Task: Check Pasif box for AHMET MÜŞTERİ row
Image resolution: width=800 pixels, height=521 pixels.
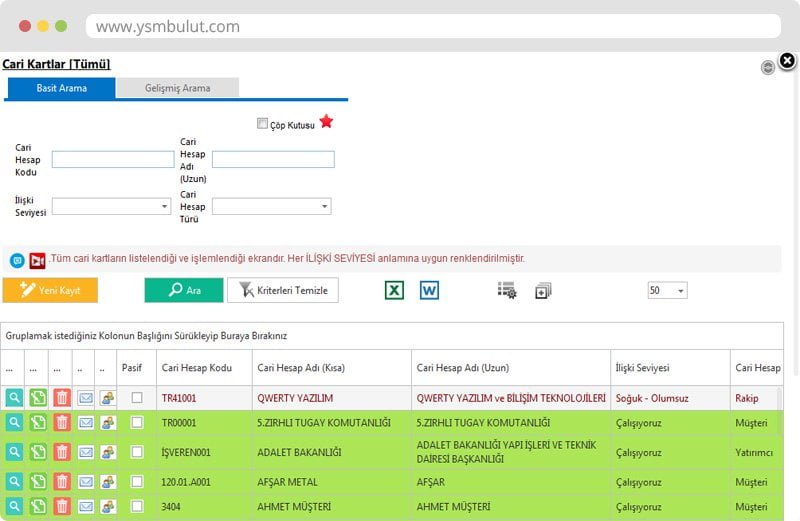Action: [137, 506]
